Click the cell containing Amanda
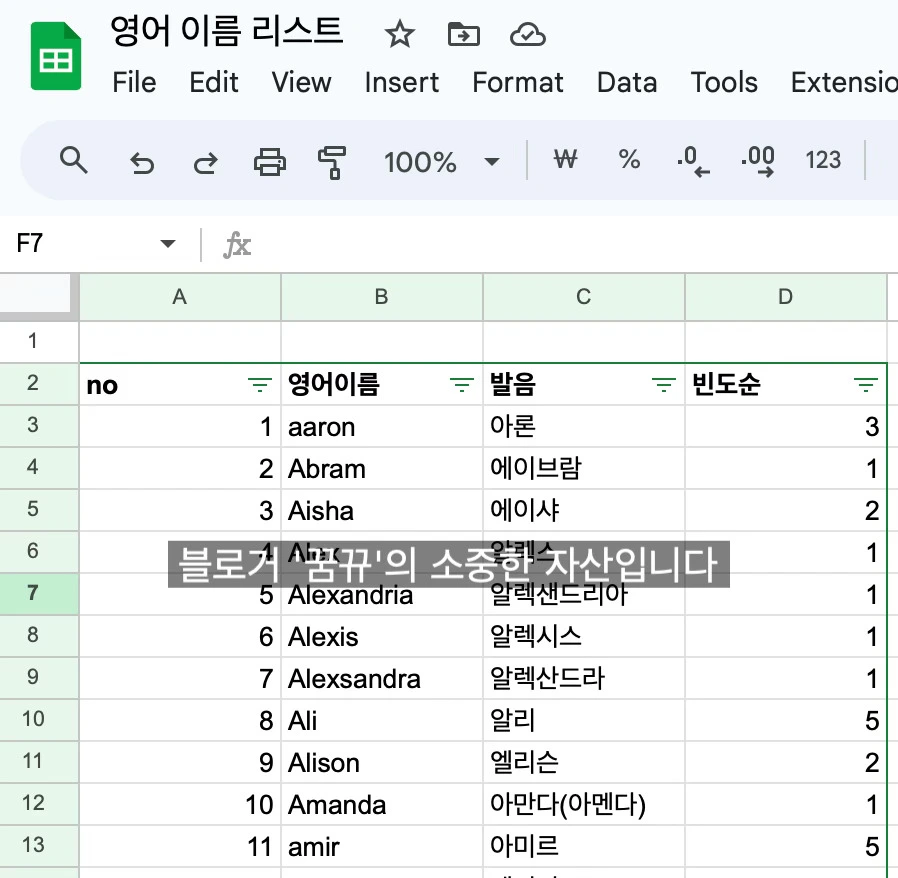The image size is (898, 878). click(382, 804)
